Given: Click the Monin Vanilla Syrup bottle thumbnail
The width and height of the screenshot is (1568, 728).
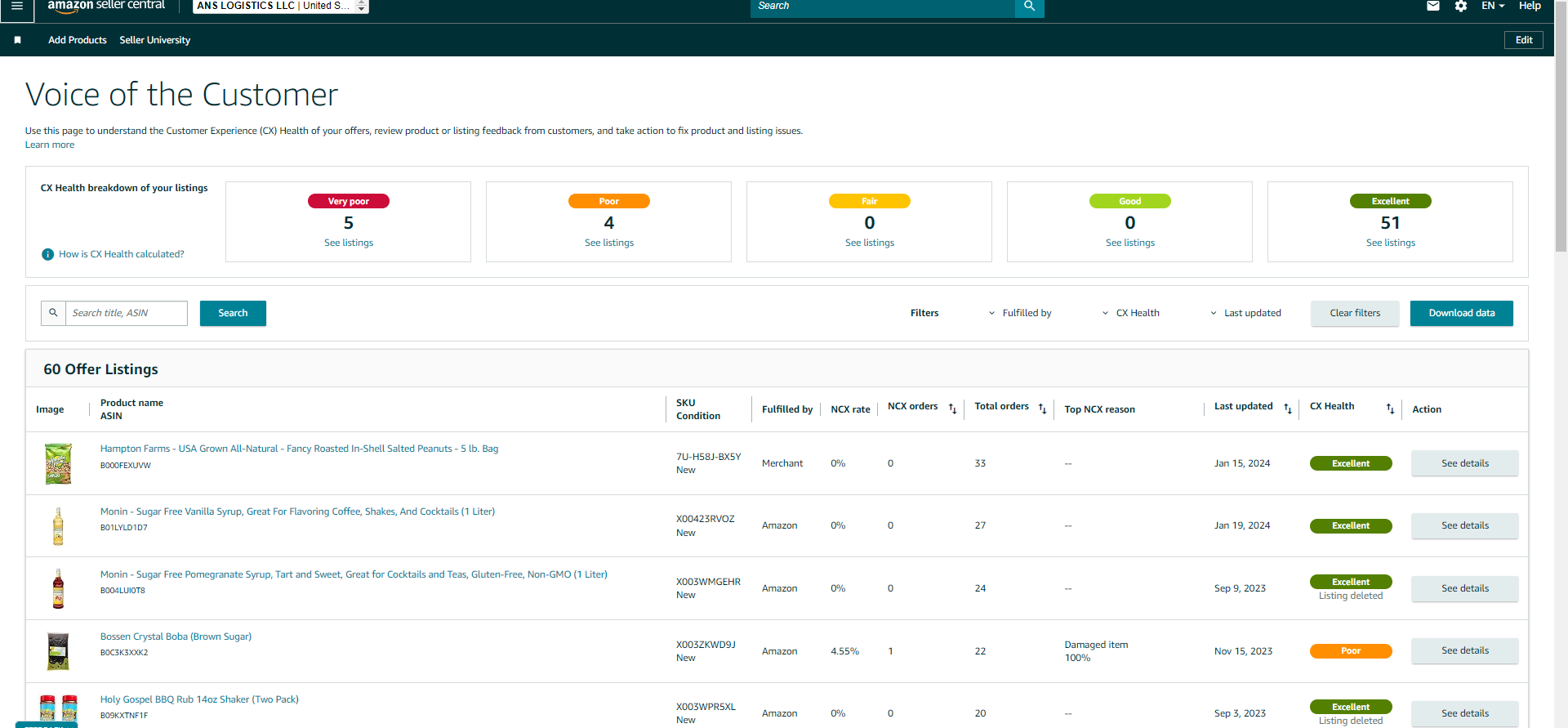Looking at the screenshot, I should (58, 526).
